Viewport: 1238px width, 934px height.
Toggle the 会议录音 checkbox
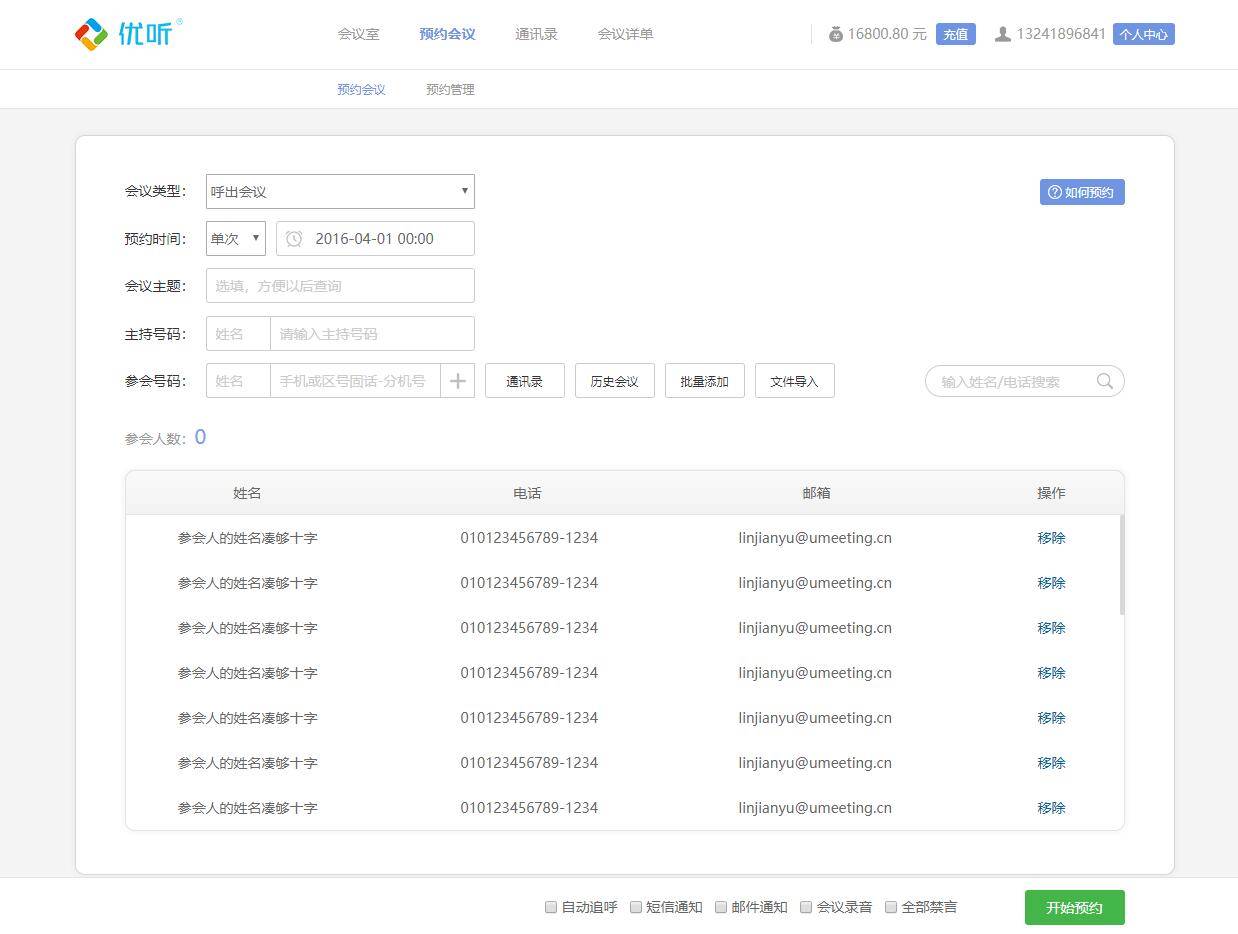[806, 907]
